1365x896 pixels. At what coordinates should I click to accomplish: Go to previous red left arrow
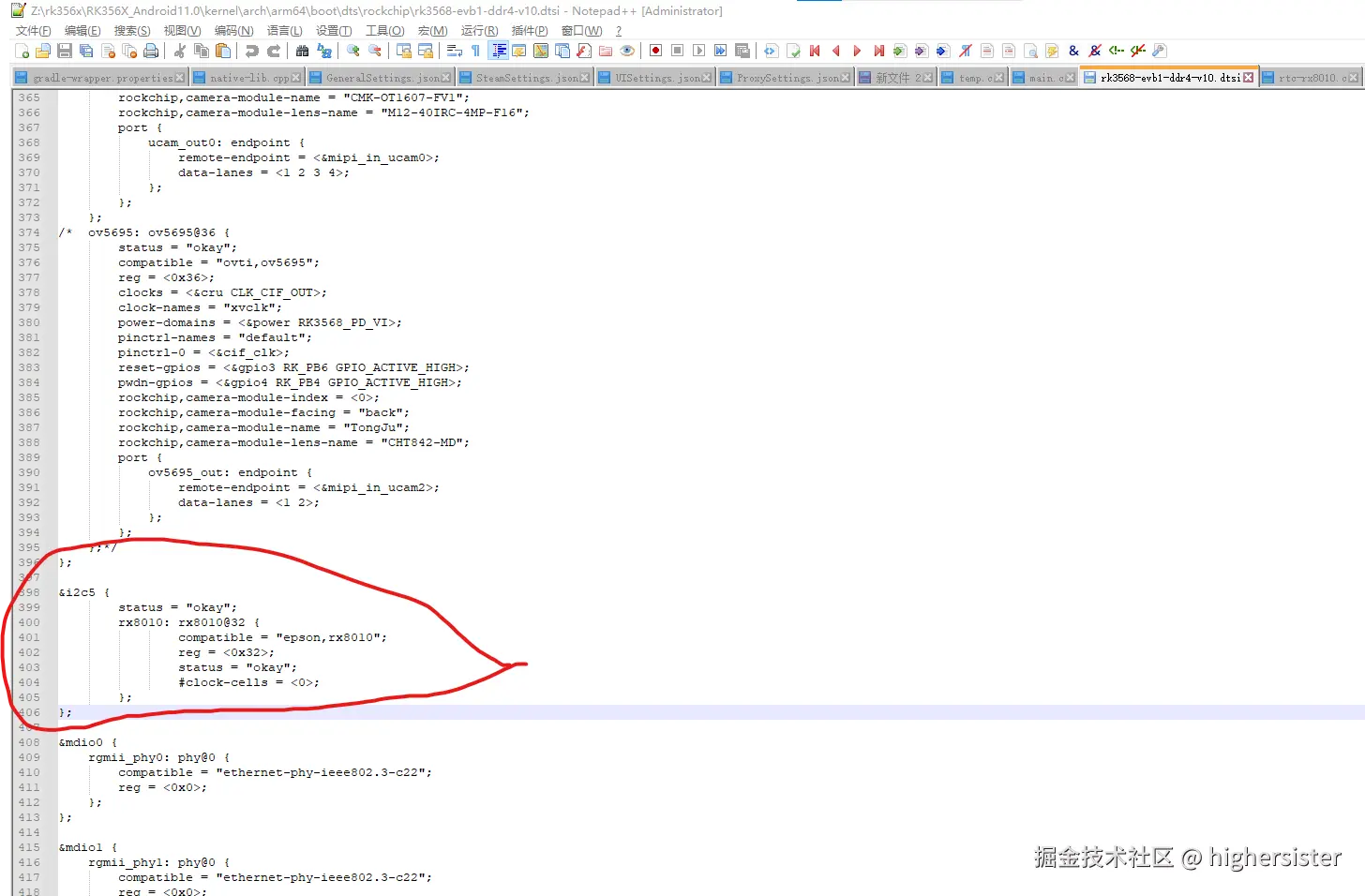[x=835, y=51]
